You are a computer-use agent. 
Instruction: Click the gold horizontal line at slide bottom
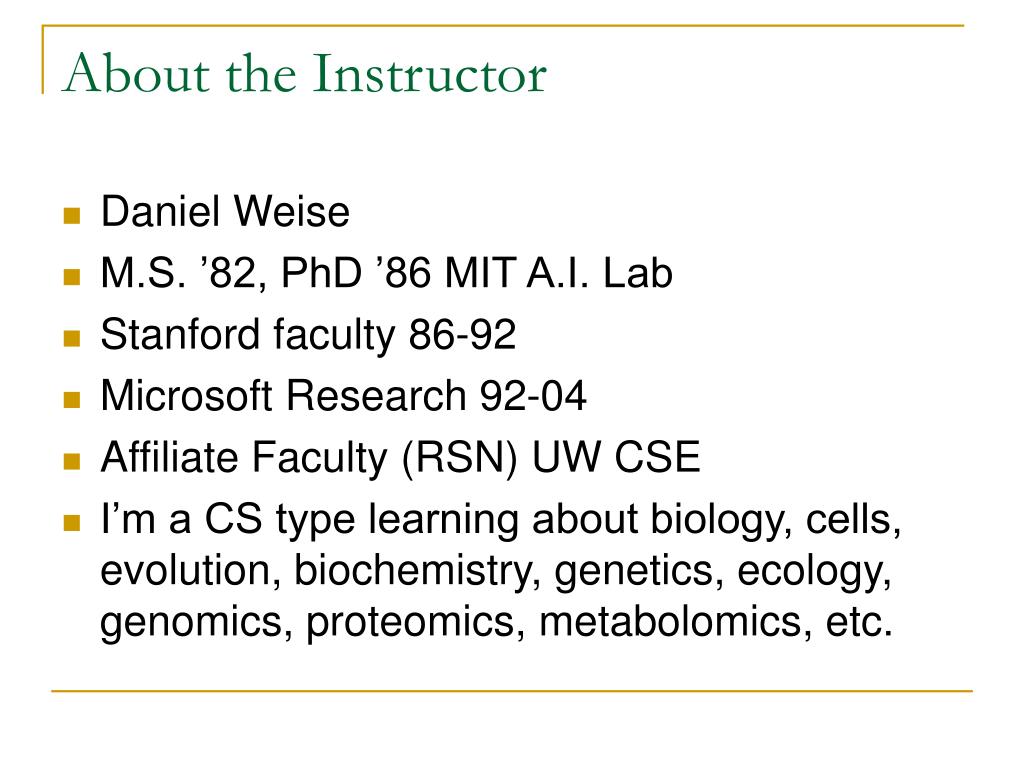[512, 690]
